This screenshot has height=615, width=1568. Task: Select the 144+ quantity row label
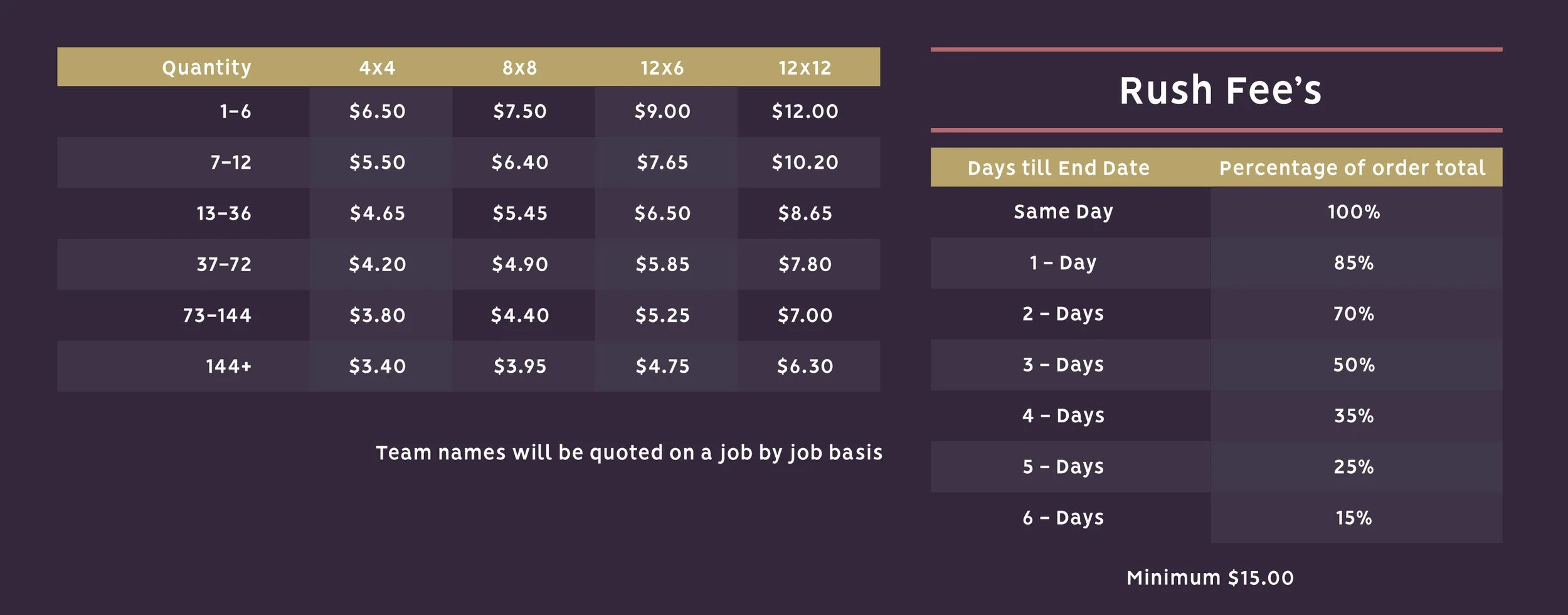pos(229,366)
